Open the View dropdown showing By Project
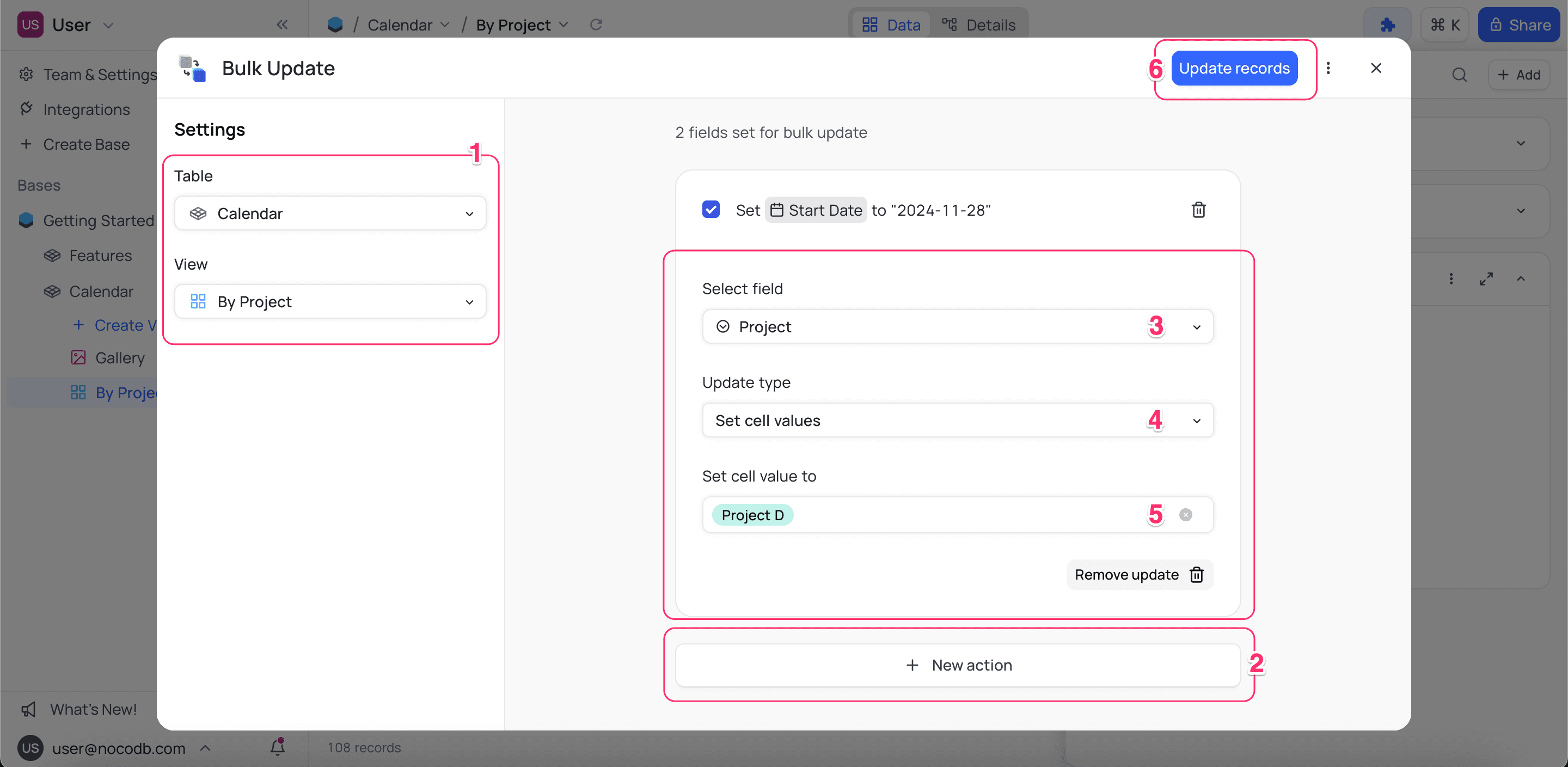Viewport: 1568px width, 767px height. (x=330, y=302)
